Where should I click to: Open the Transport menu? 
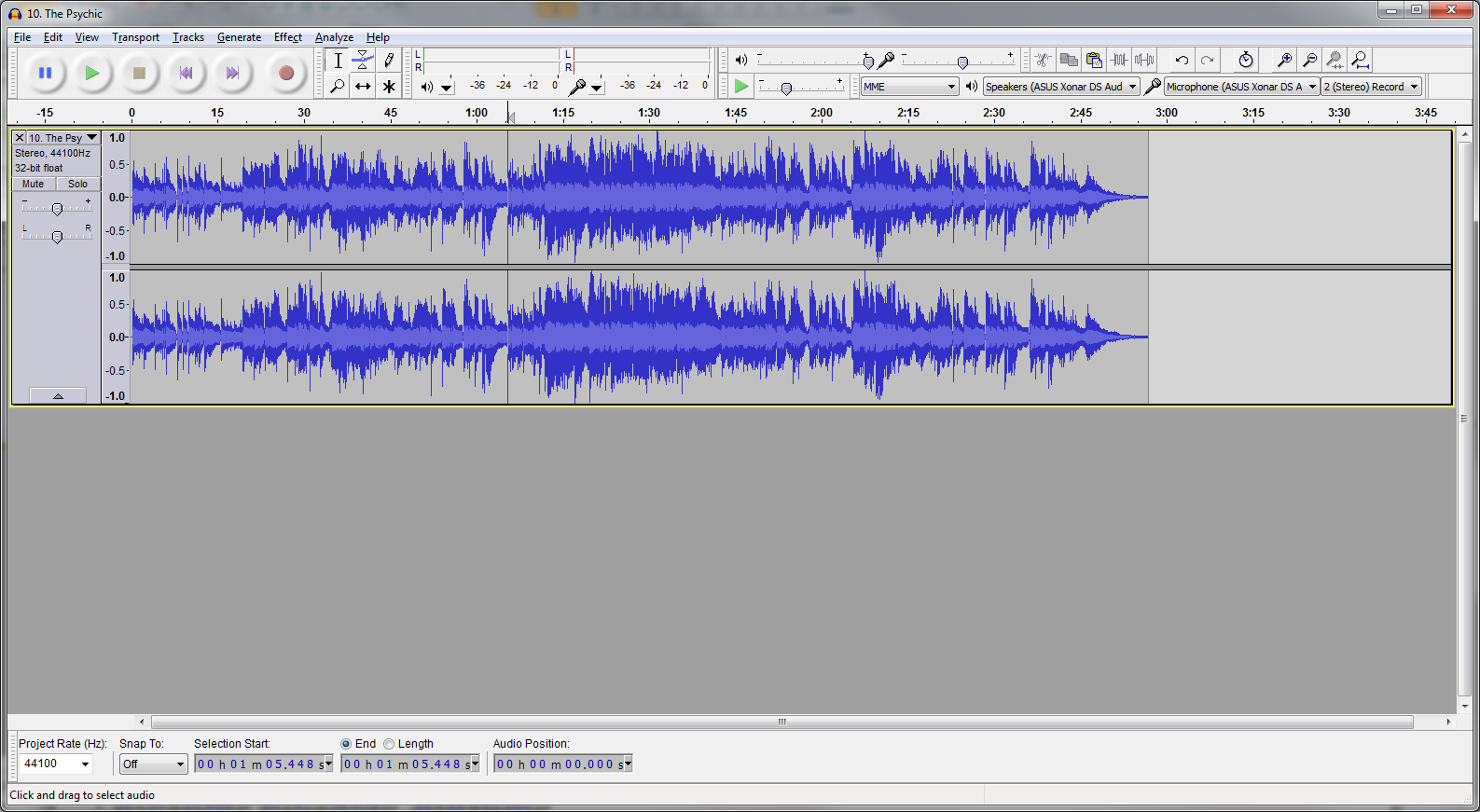coord(135,37)
